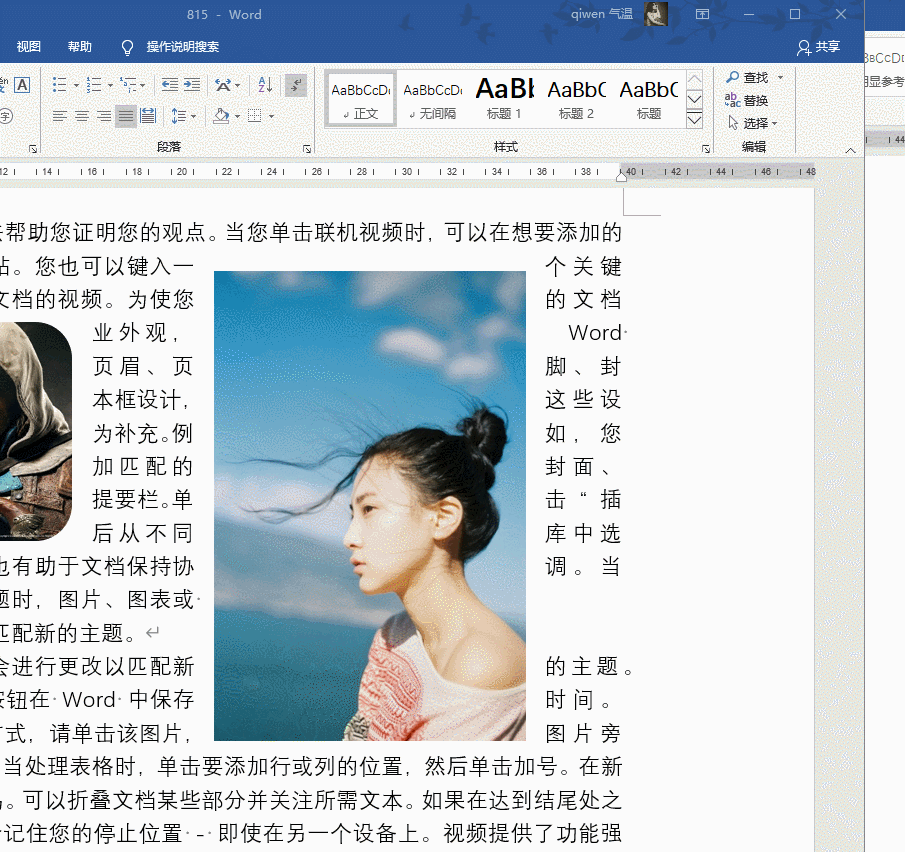Click the decrease indent icon
This screenshot has width=905, height=852.
[x=169, y=85]
